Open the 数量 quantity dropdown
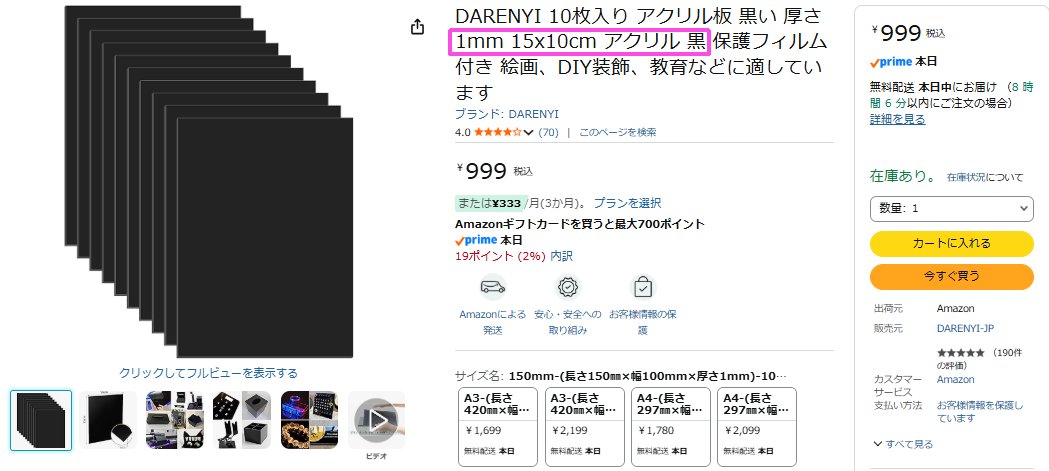 [951, 209]
